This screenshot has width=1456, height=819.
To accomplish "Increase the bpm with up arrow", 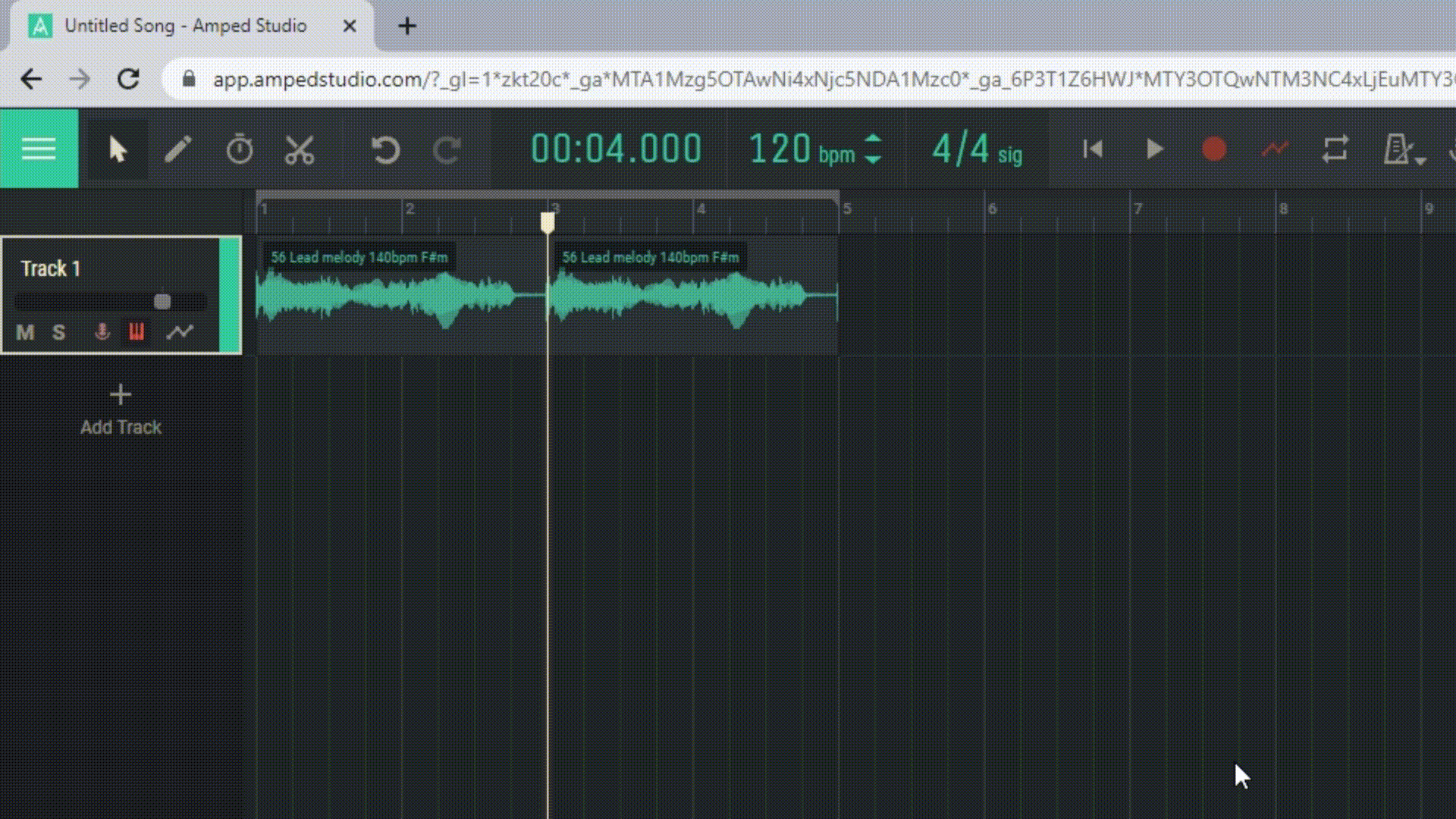I will point(874,140).
